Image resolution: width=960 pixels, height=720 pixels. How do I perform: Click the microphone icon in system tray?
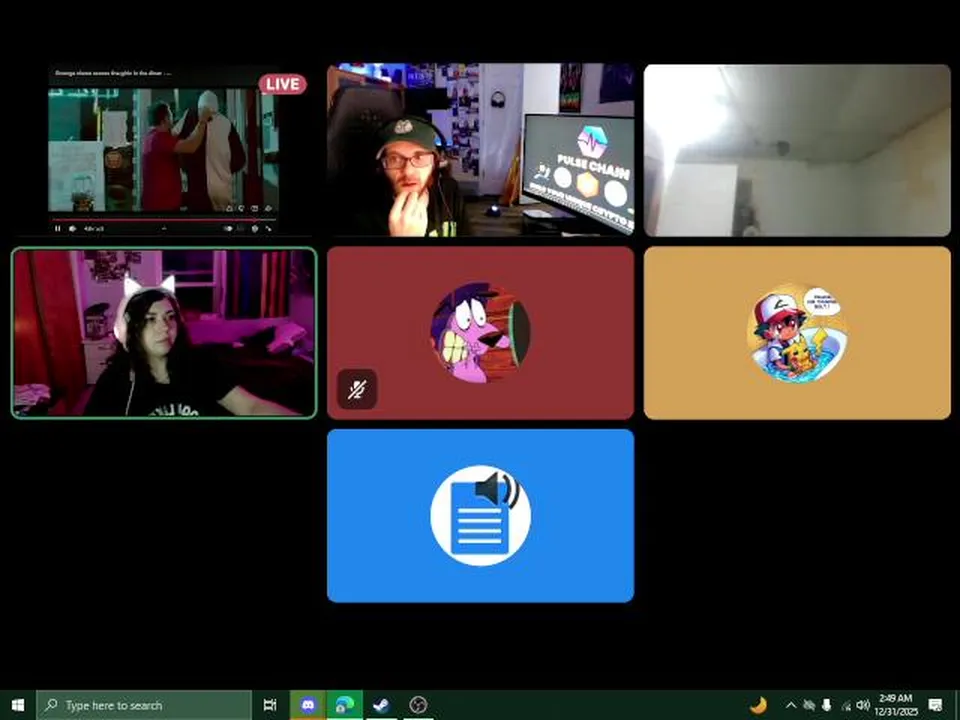click(x=827, y=705)
